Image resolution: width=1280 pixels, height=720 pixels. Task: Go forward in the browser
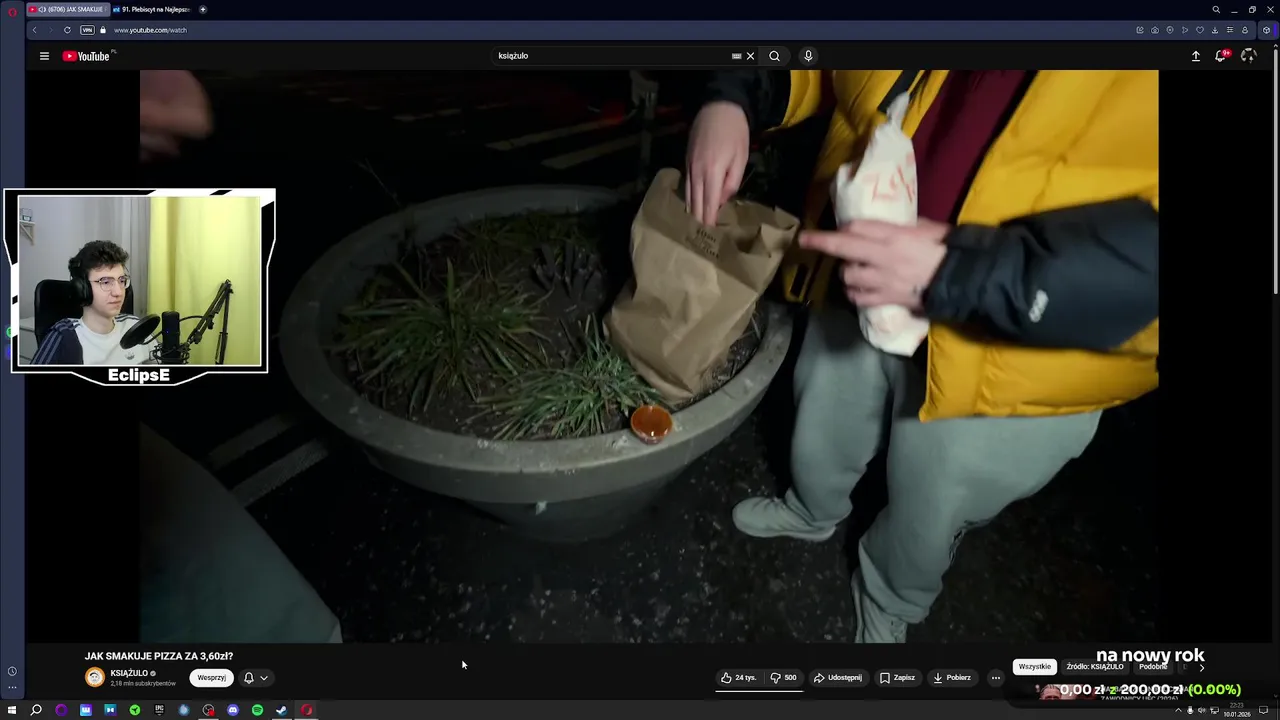pyautogui.click(x=50, y=30)
